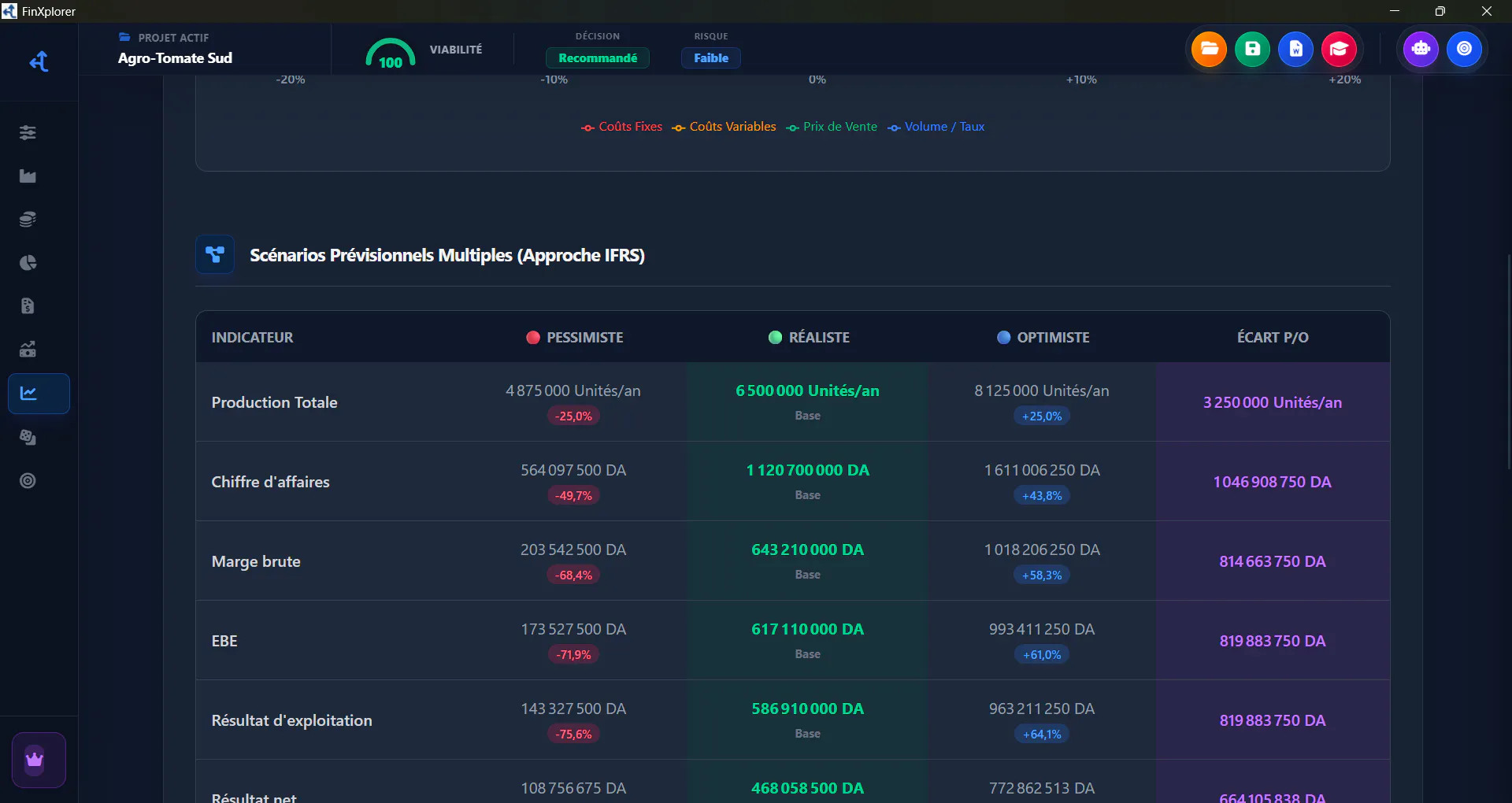Viewport: 1512px width, 803px height.
Task: Select the active line chart sidebar icon
Action: tap(39, 394)
